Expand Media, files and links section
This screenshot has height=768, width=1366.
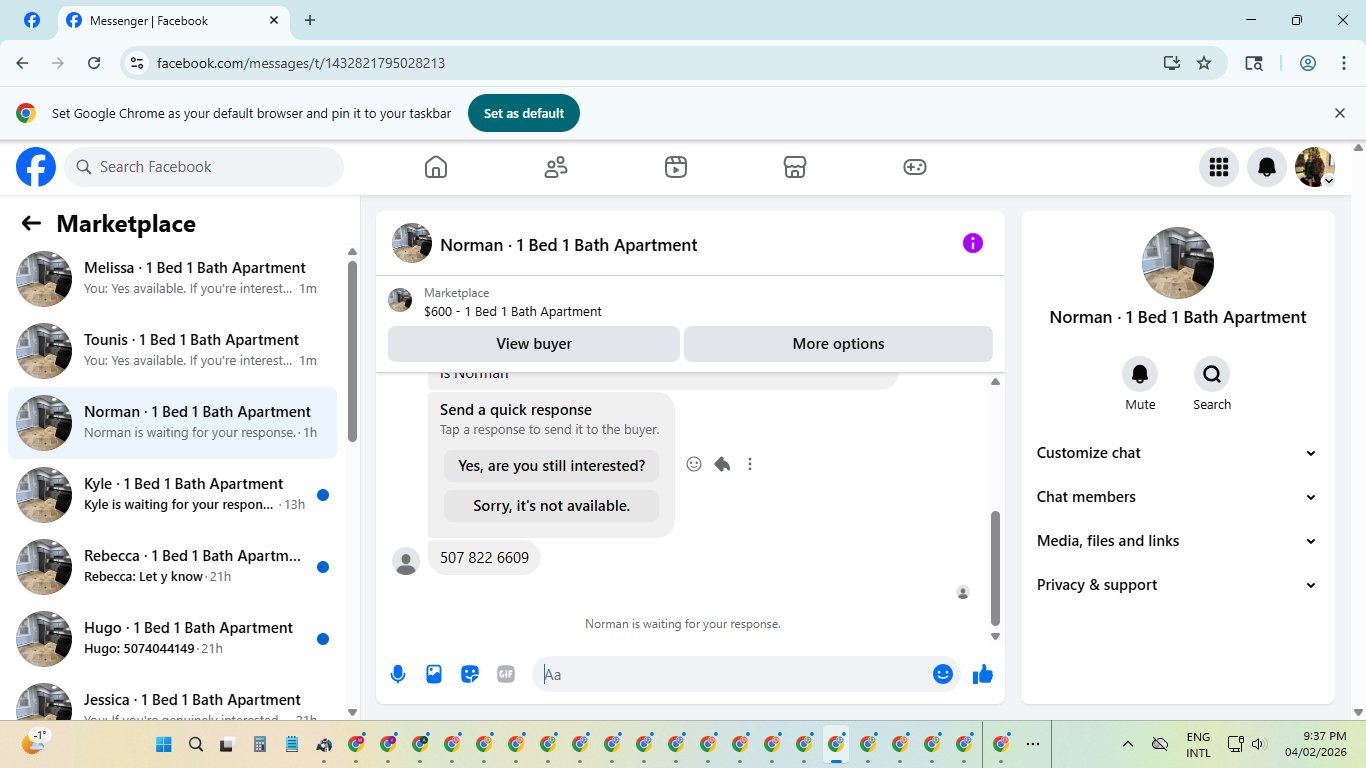(x=1177, y=541)
